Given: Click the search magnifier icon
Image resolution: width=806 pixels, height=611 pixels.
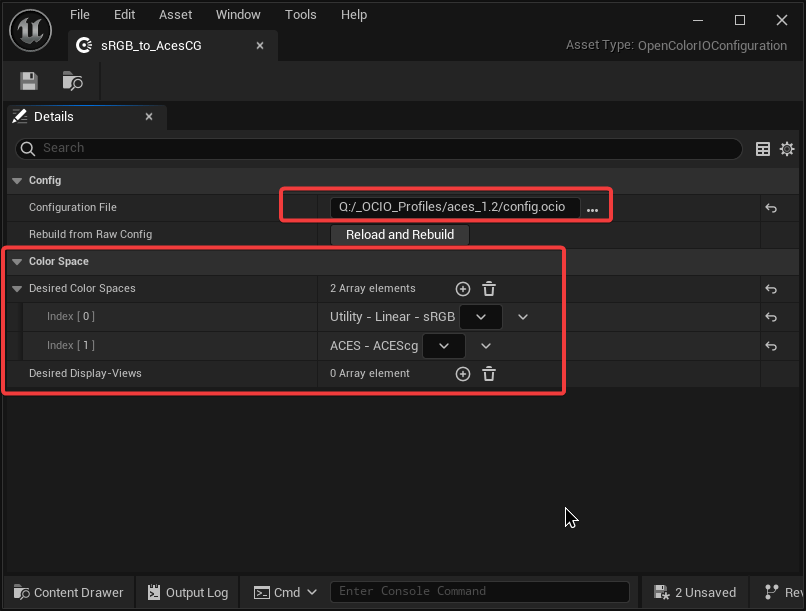Looking at the screenshot, I should click(28, 149).
